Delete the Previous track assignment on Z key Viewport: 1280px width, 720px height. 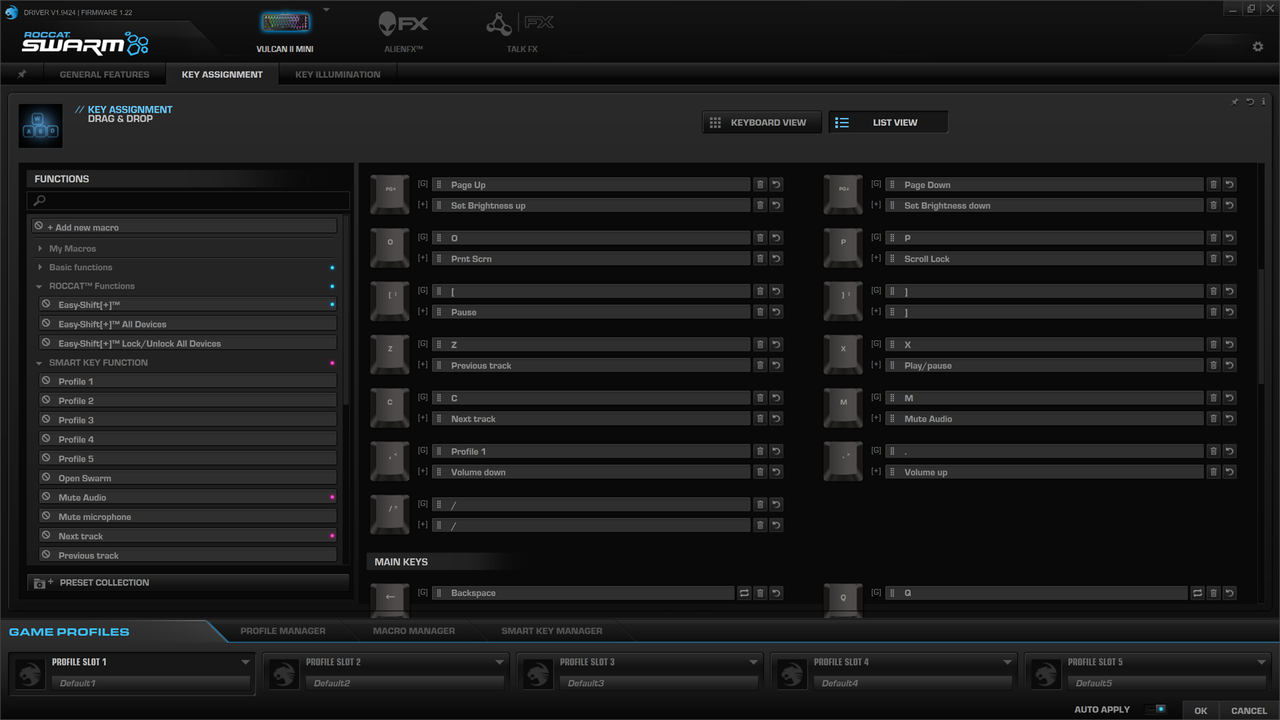click(x=760, y=366)
